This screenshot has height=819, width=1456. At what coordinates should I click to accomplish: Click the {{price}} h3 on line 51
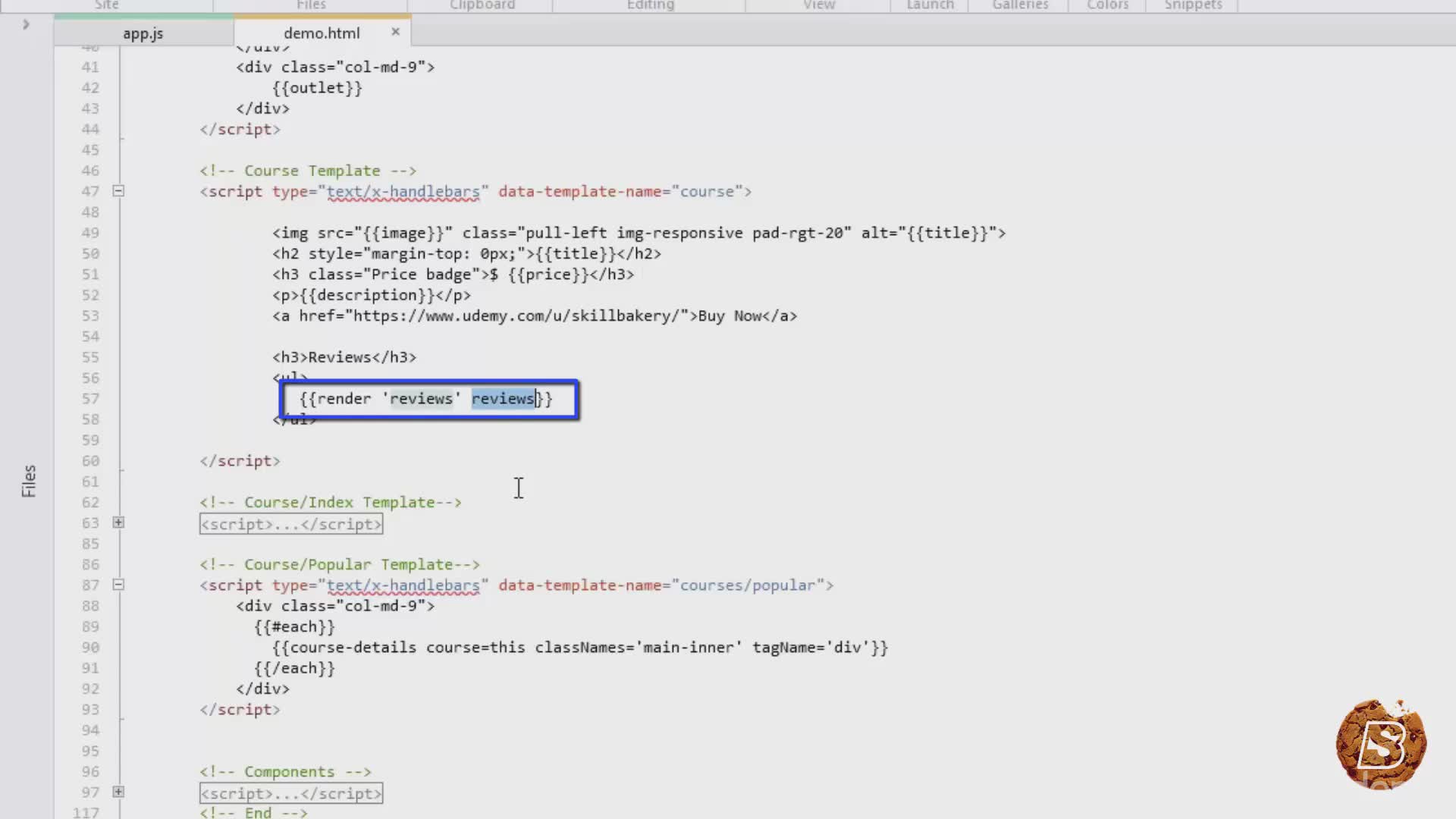[x=453, y=275]
